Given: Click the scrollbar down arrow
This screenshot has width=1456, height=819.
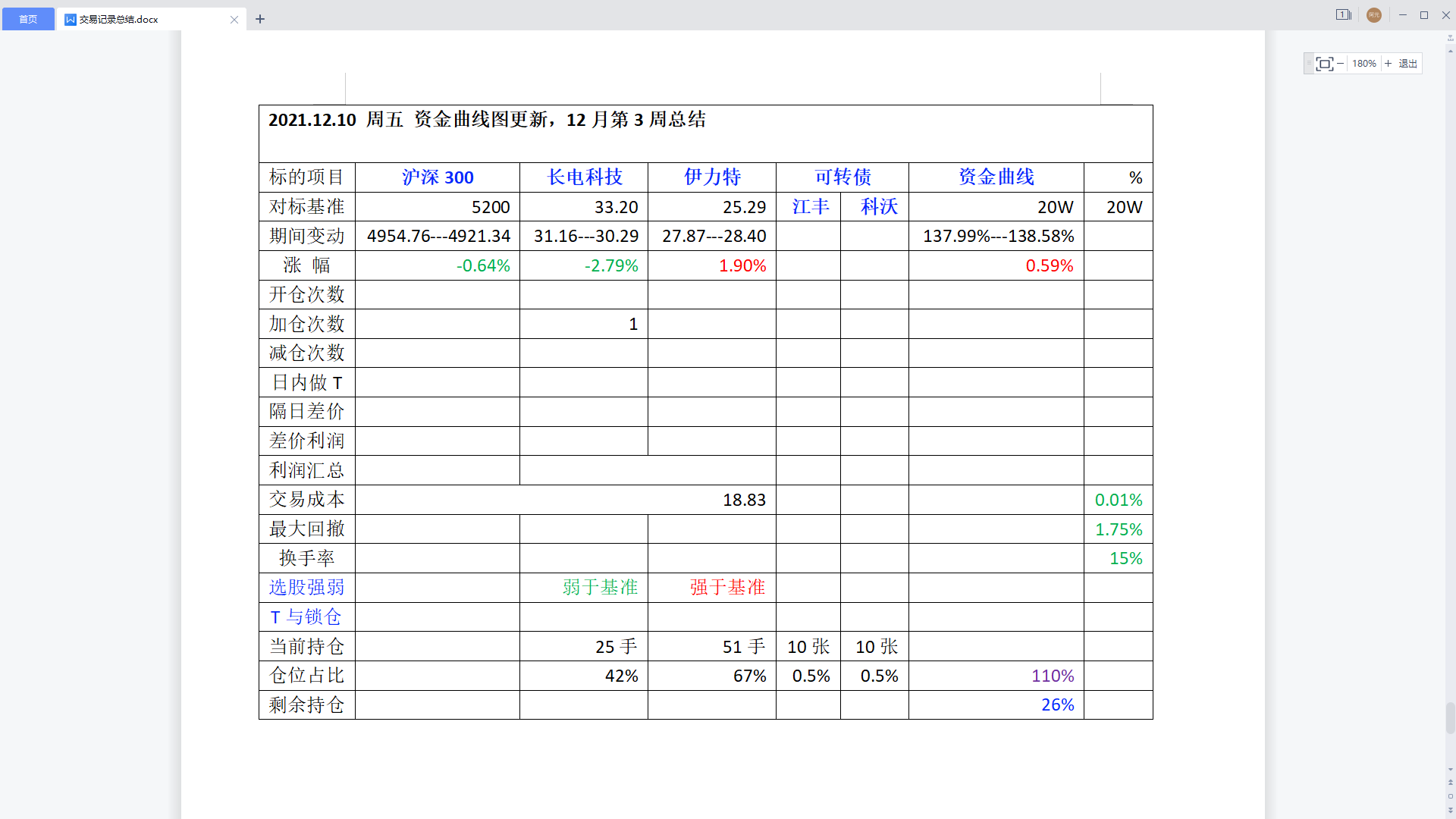Looking at the screenshot, I should [x=1451, y=770].
